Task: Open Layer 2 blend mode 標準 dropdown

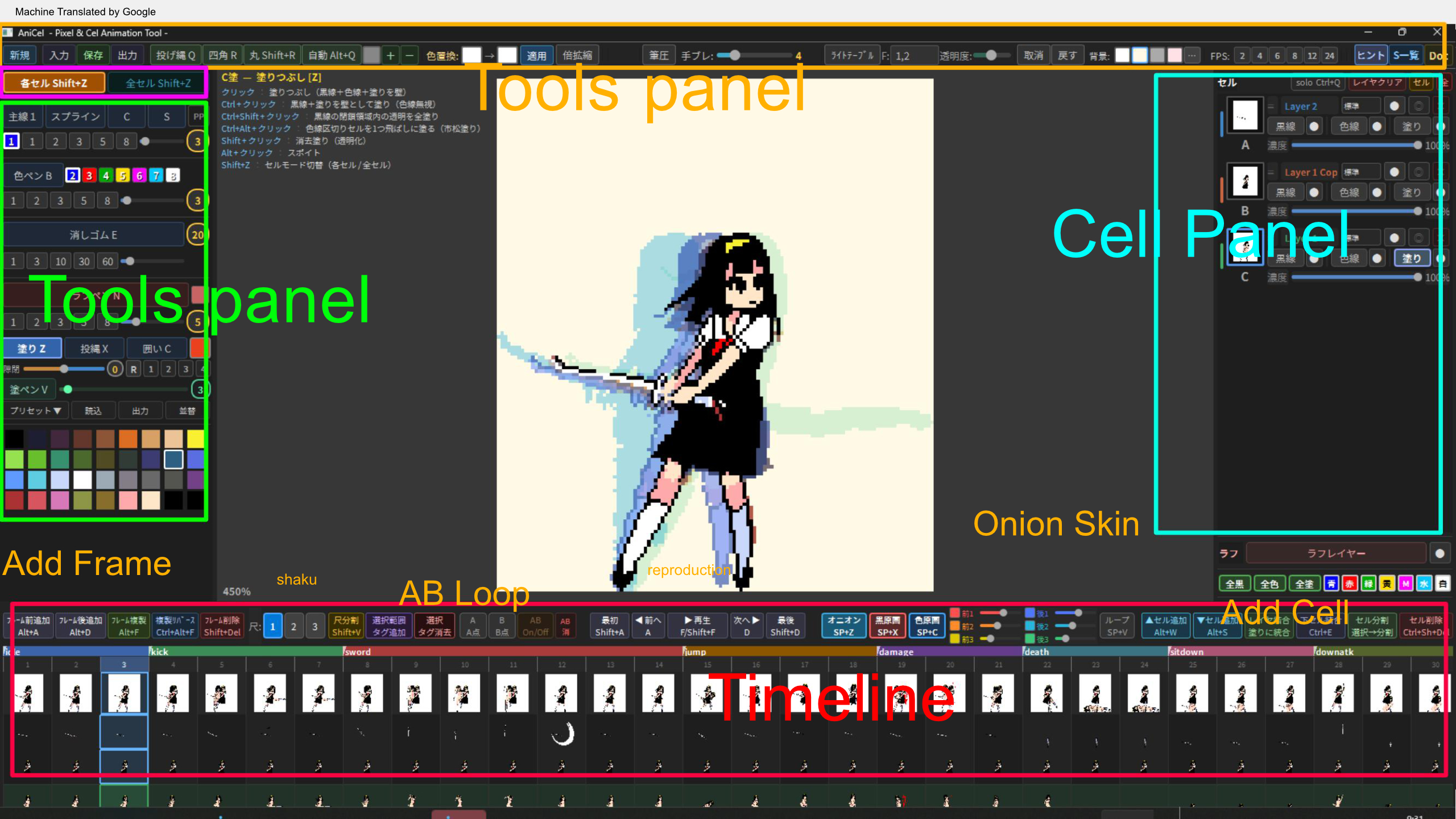Action: pos(1360,106)
